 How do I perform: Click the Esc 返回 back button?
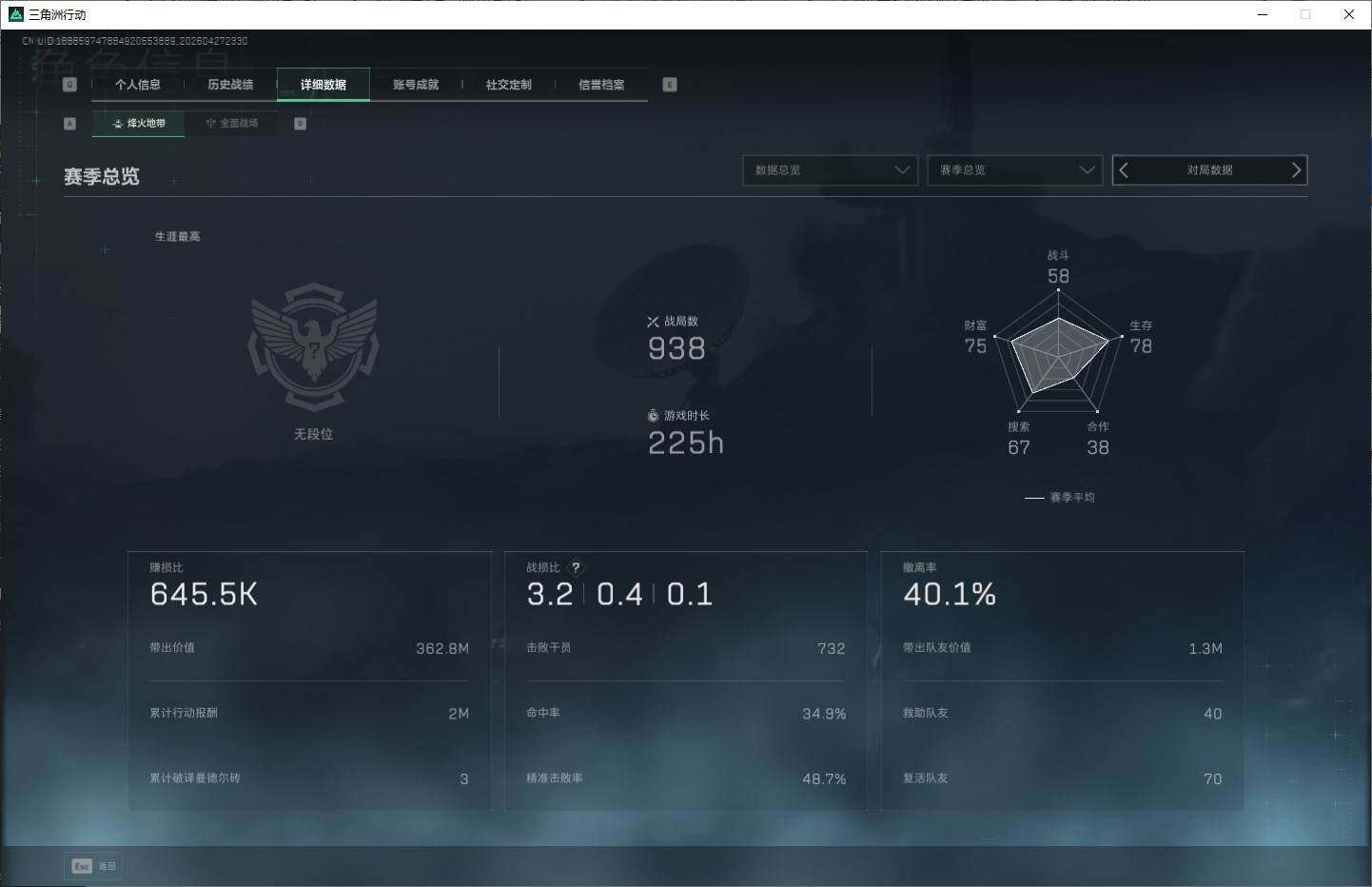pos(93,866)
